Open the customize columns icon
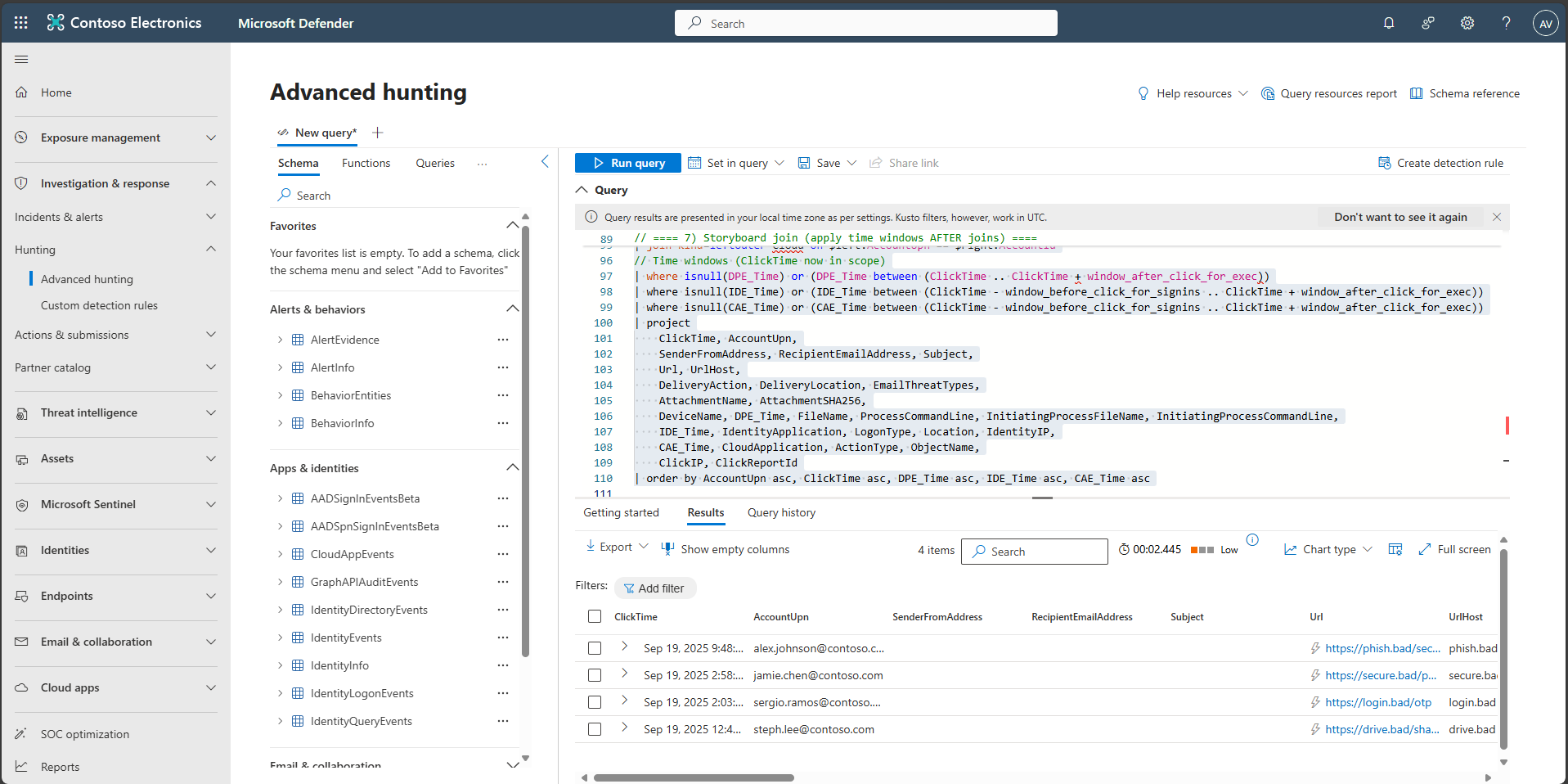This screenshot has width=1568, height=784. (1395, 549)
